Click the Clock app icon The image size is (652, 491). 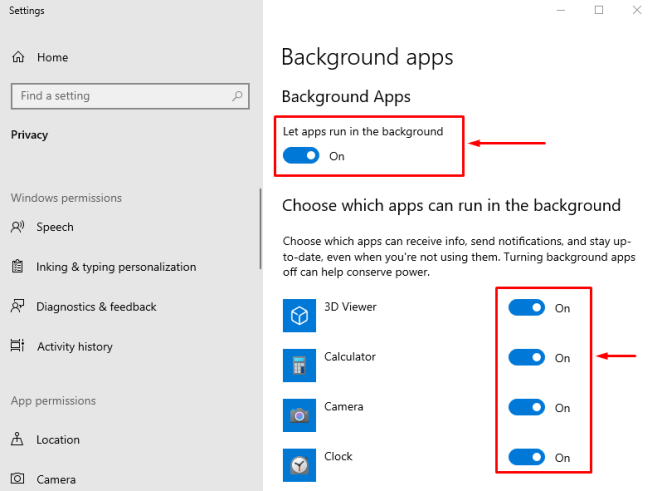(299, 465)
